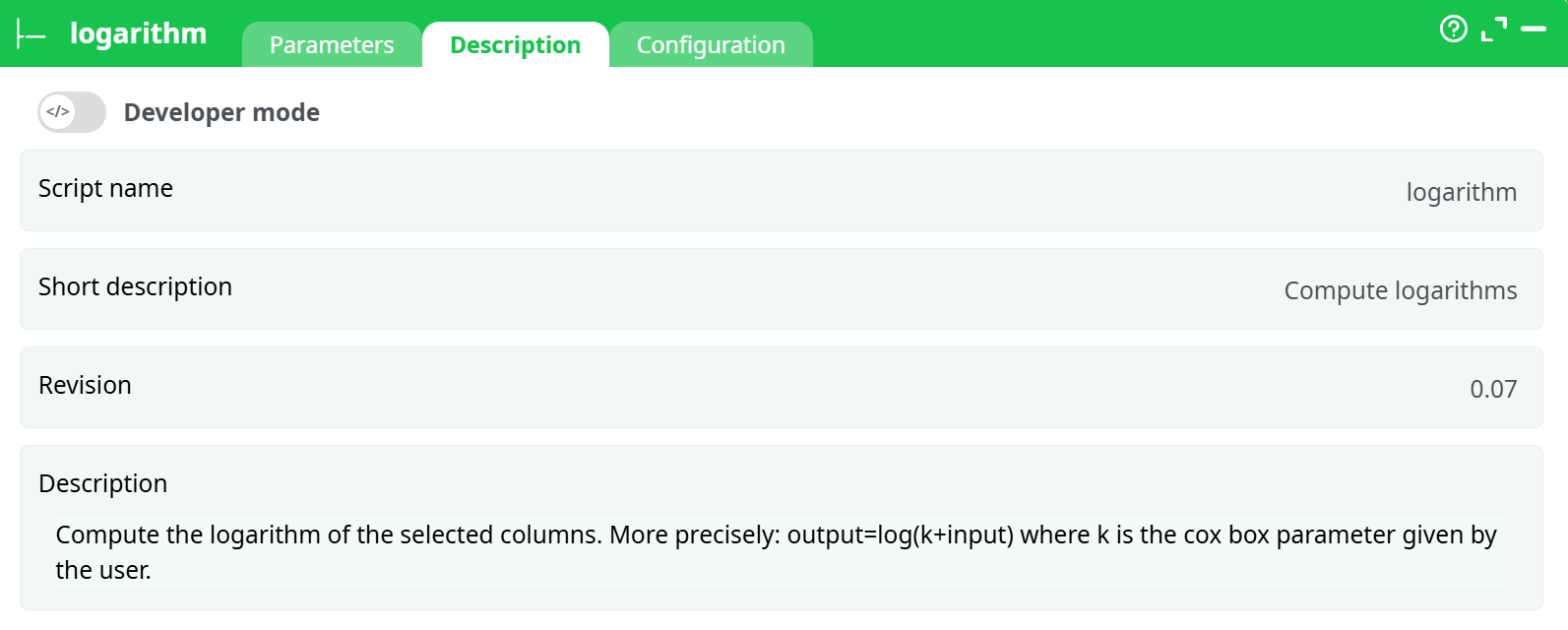
Task: Select the Revision row
Action: tap(781, 387)
